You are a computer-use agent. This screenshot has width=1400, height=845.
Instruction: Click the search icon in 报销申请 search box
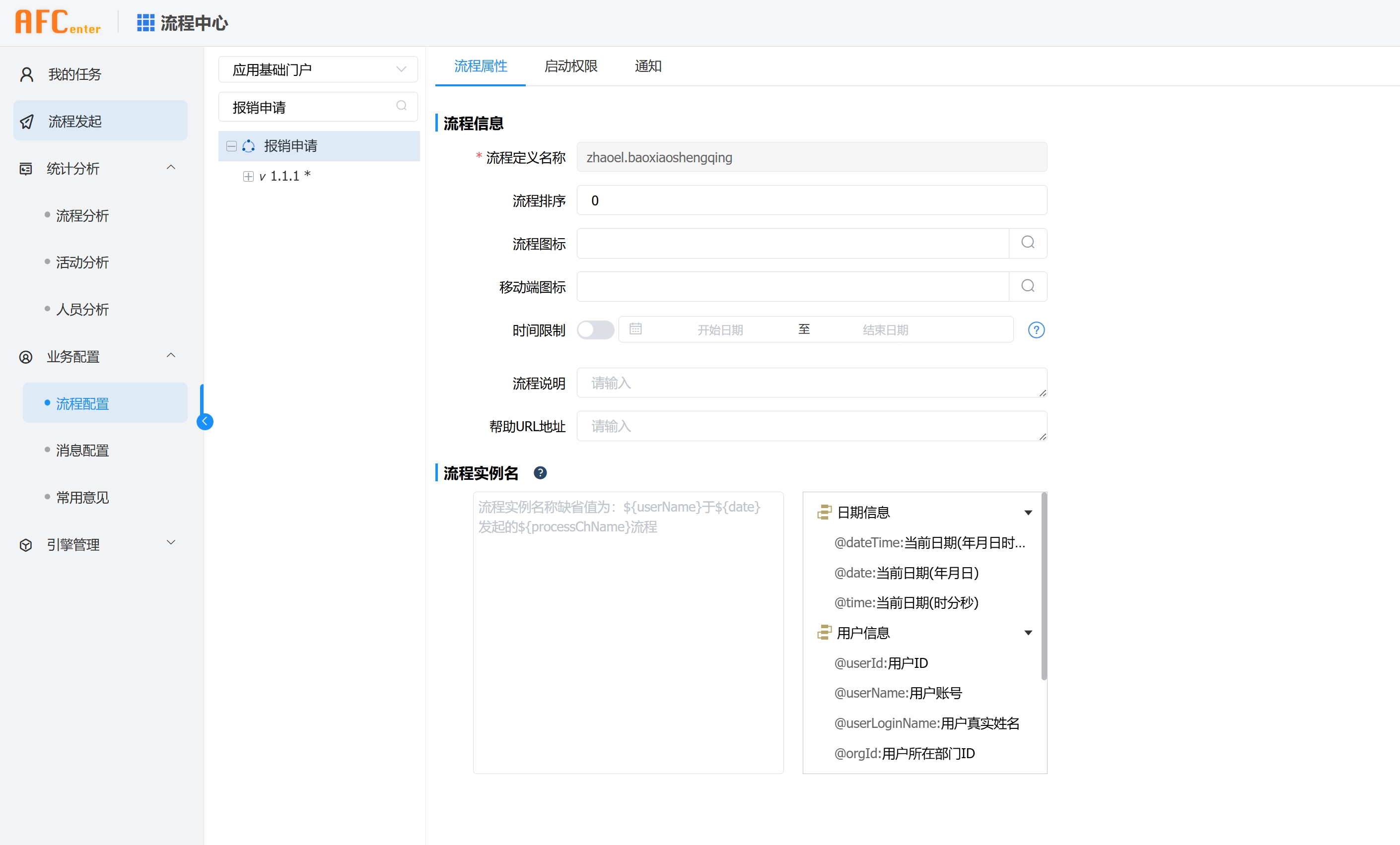[x=401, y=106]
